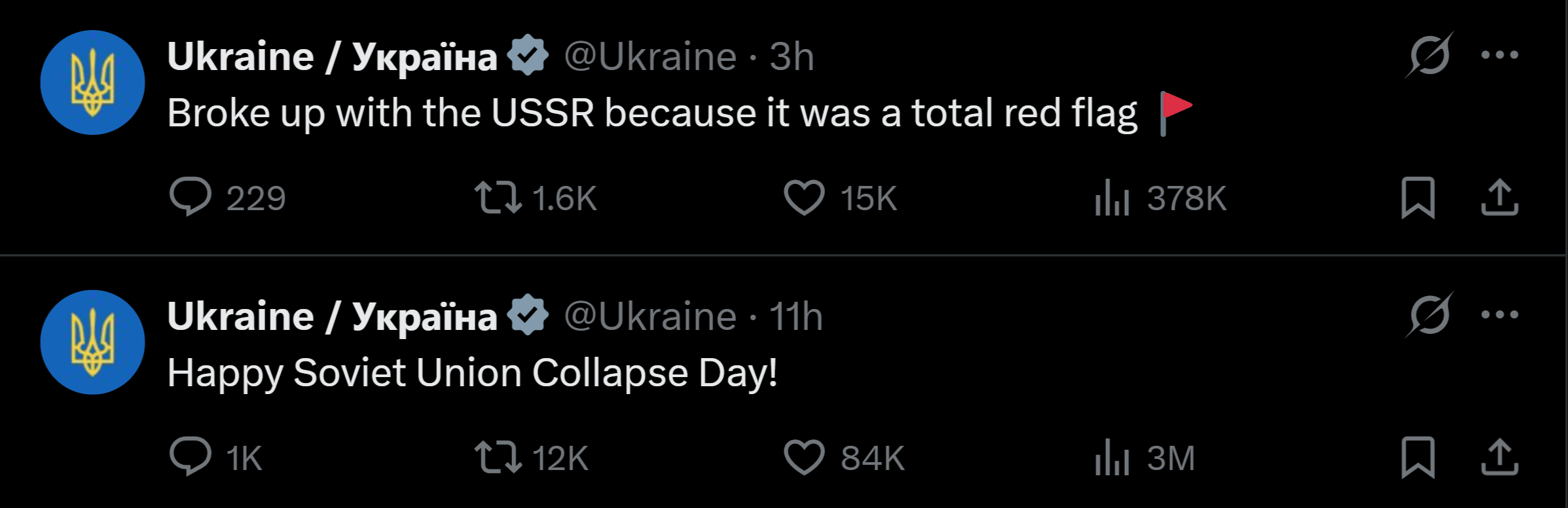
Task: Bookmark the red flag tweet
Action: (x=1418, y=198)
